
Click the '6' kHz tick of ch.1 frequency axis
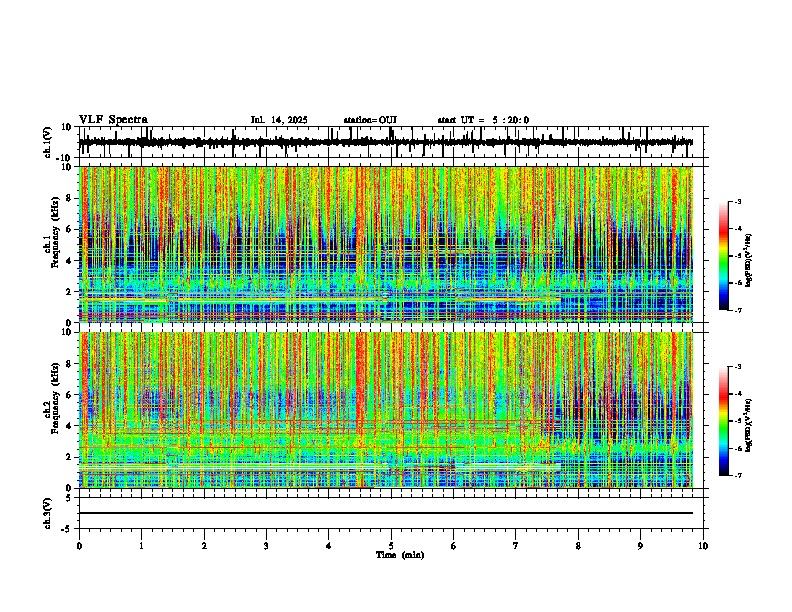tap(70, 230)
